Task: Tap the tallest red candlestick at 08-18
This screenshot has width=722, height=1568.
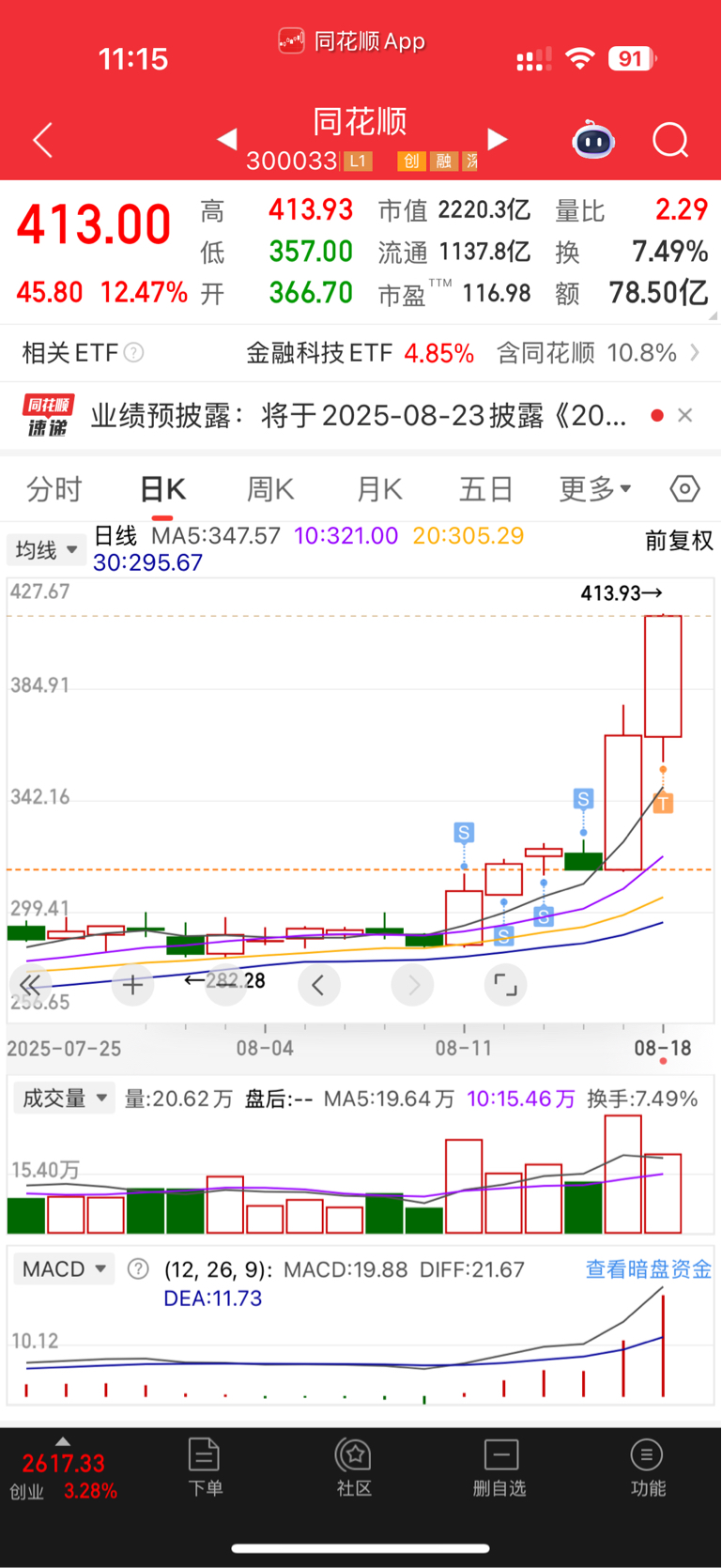Action: click(x=663, y=676)
